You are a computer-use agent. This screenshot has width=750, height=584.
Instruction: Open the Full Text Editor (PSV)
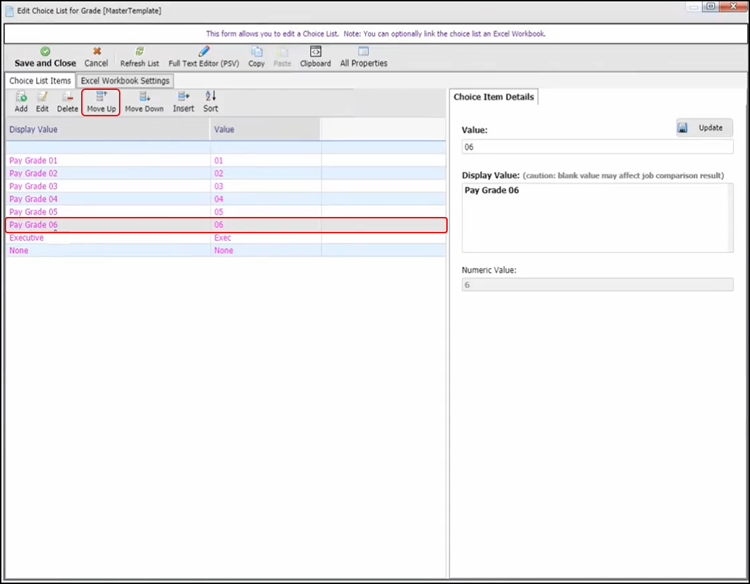coord(204,51)
